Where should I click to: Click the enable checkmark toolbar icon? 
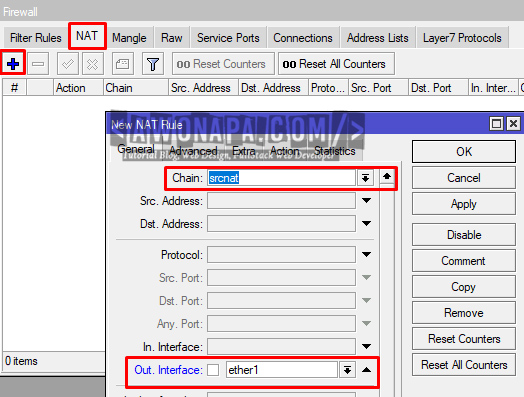(68, 63)
